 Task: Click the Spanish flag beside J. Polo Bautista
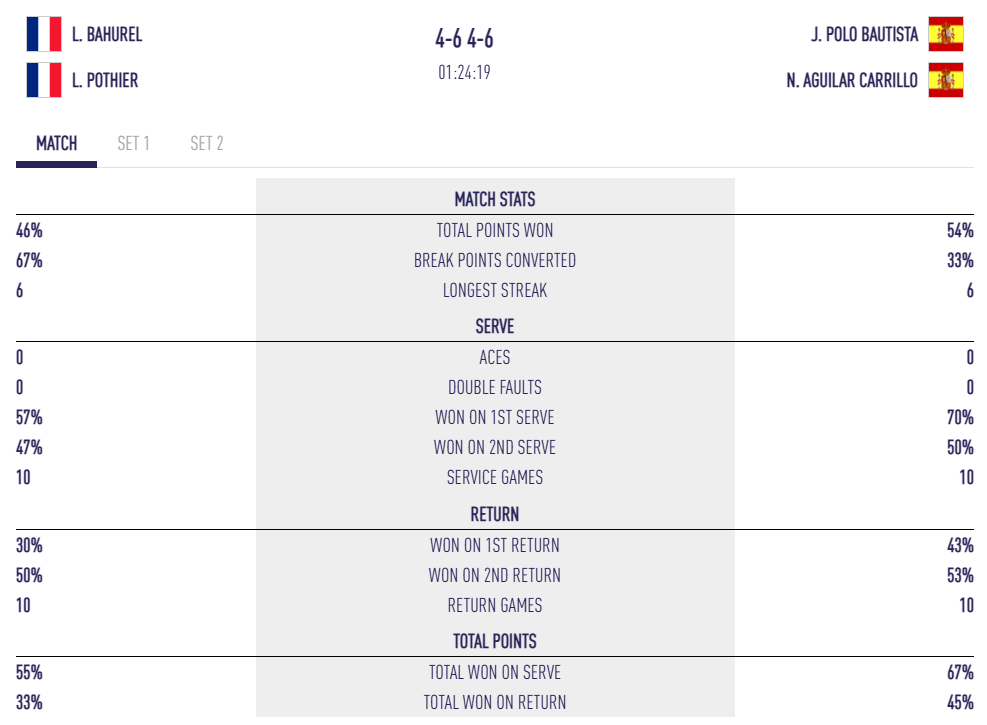[x=945, y=34]
